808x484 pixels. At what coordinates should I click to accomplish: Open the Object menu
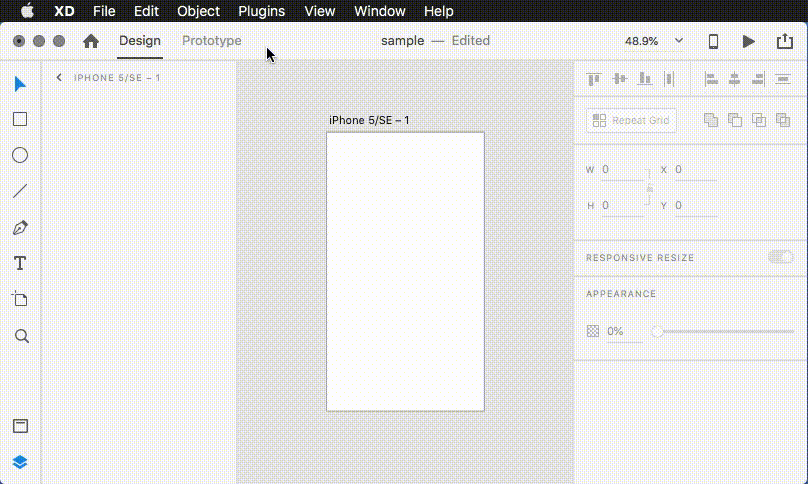198,11
